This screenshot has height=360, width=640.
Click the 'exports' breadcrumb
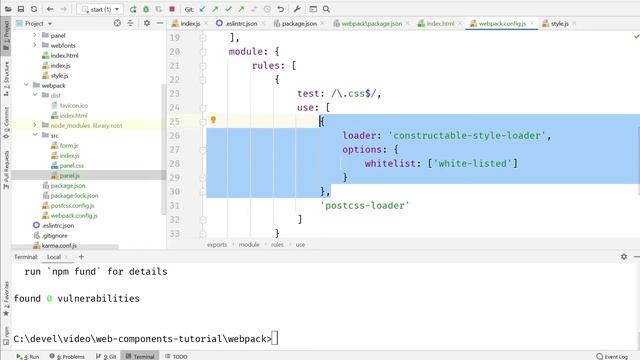pyautogui.click(x=217, y=245)
